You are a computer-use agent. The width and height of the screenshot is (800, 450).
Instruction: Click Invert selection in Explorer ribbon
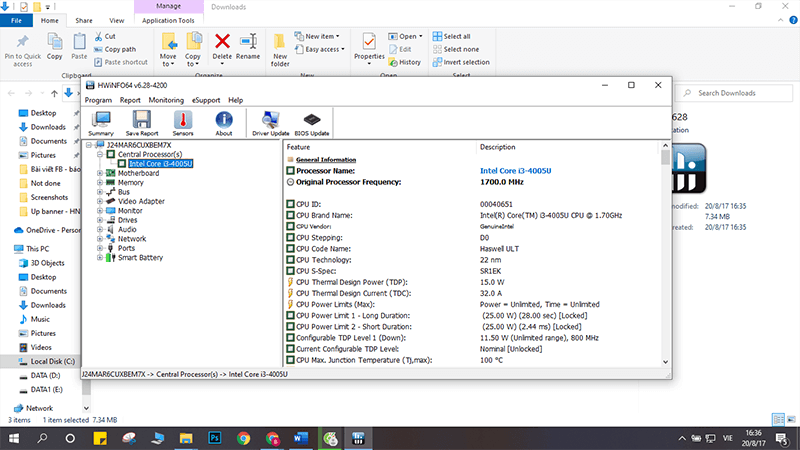coord(461,62)
